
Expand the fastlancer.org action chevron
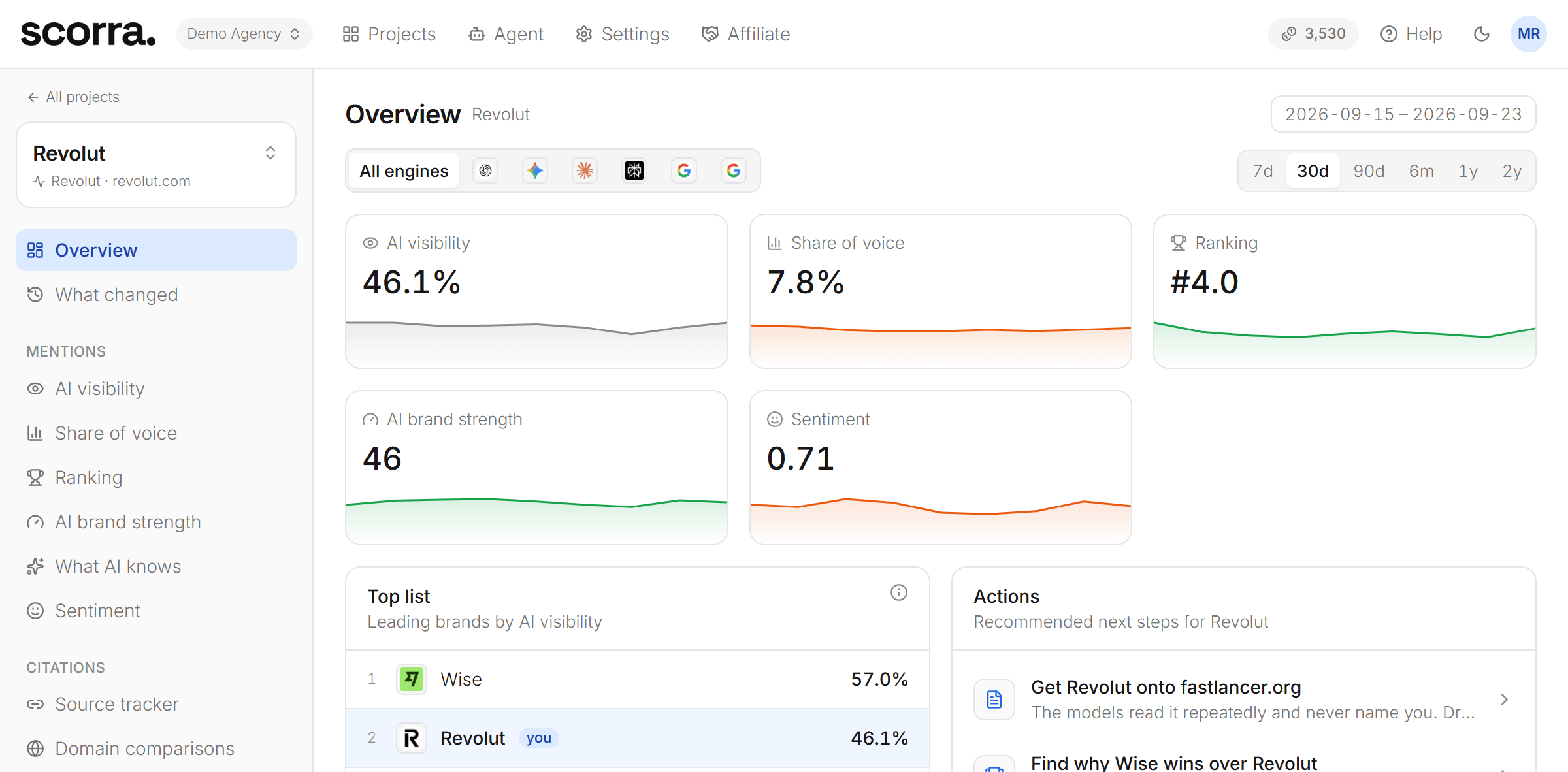pyautogui.click(x=1505, y=700)
